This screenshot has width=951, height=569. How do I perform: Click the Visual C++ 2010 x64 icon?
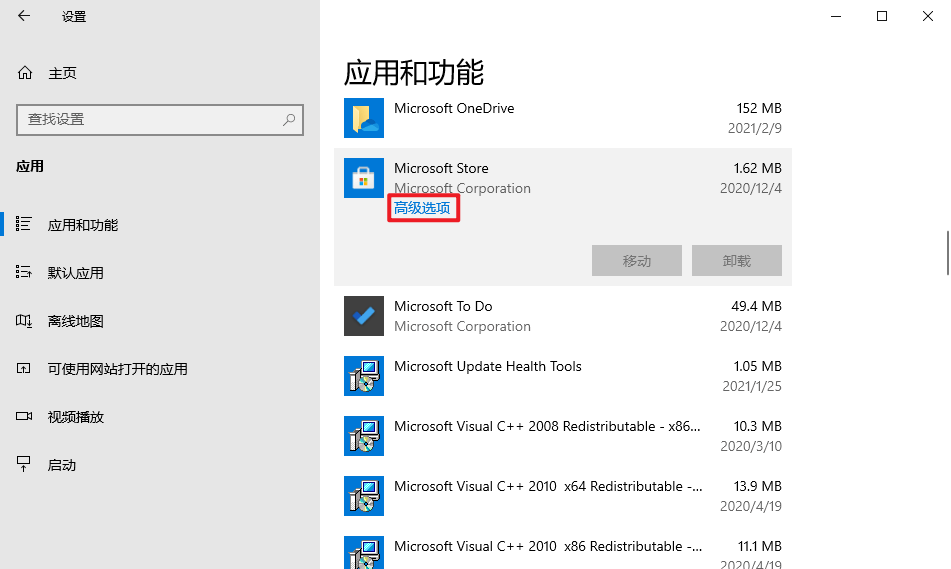[364, 496]
